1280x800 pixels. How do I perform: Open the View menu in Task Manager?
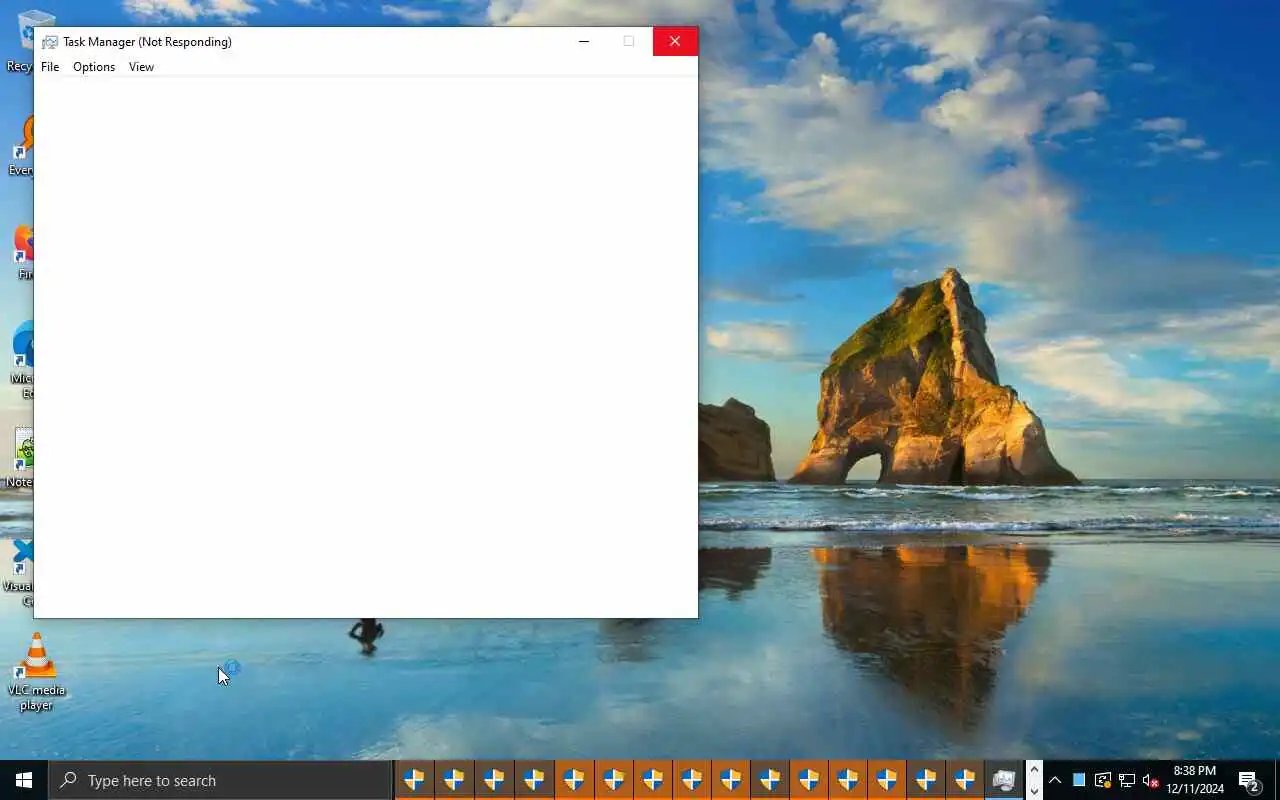click(x=141, y=67)
